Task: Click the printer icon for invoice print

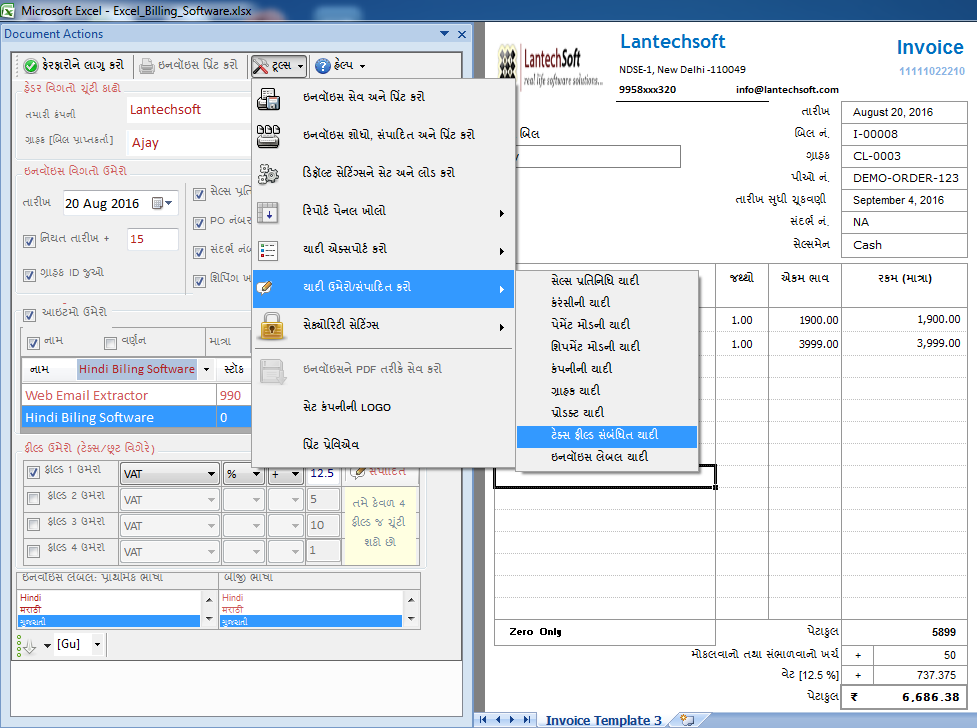Action: (146, 65)
